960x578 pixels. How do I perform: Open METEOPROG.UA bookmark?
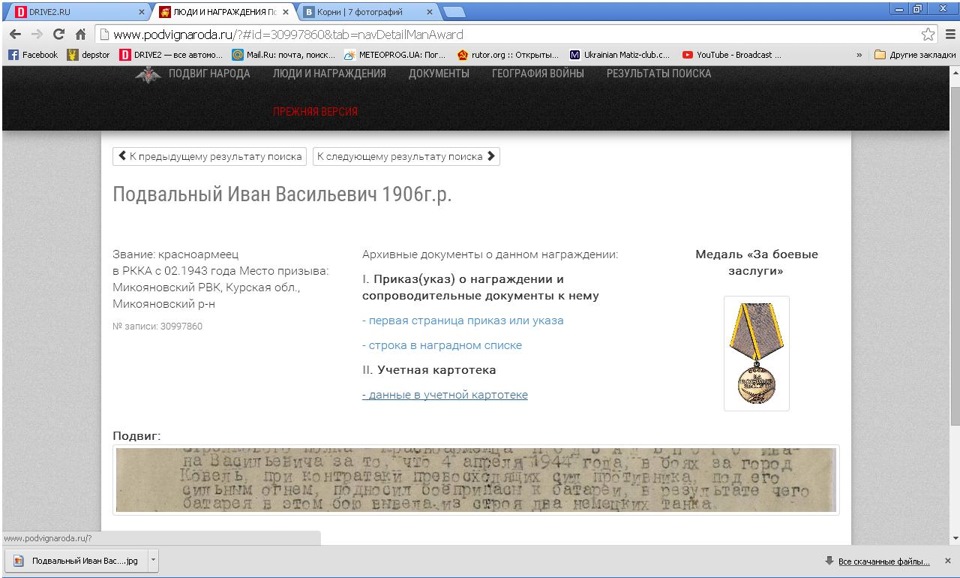coord(395,54)
